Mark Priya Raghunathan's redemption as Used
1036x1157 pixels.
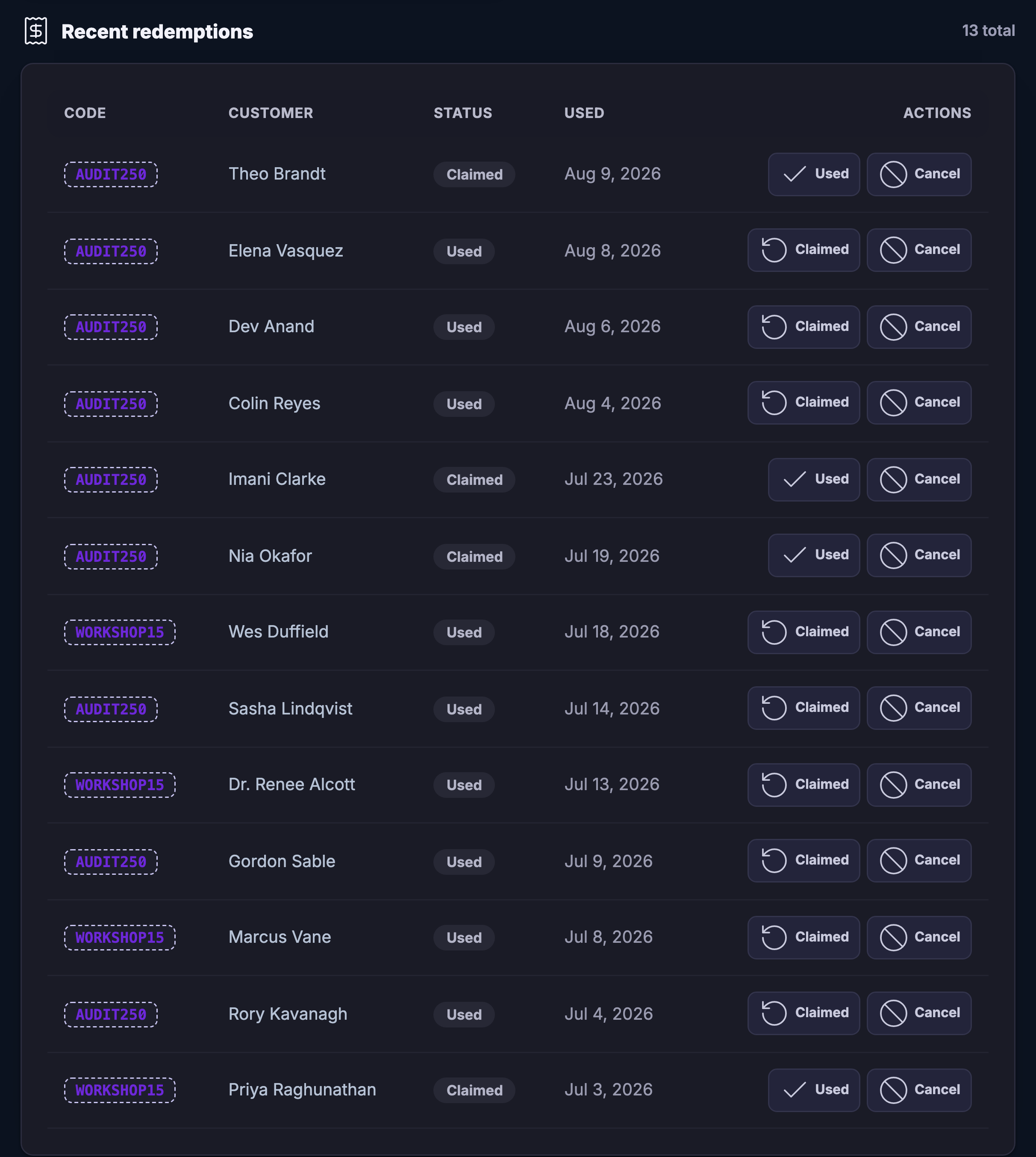[x=813, y=1090]
